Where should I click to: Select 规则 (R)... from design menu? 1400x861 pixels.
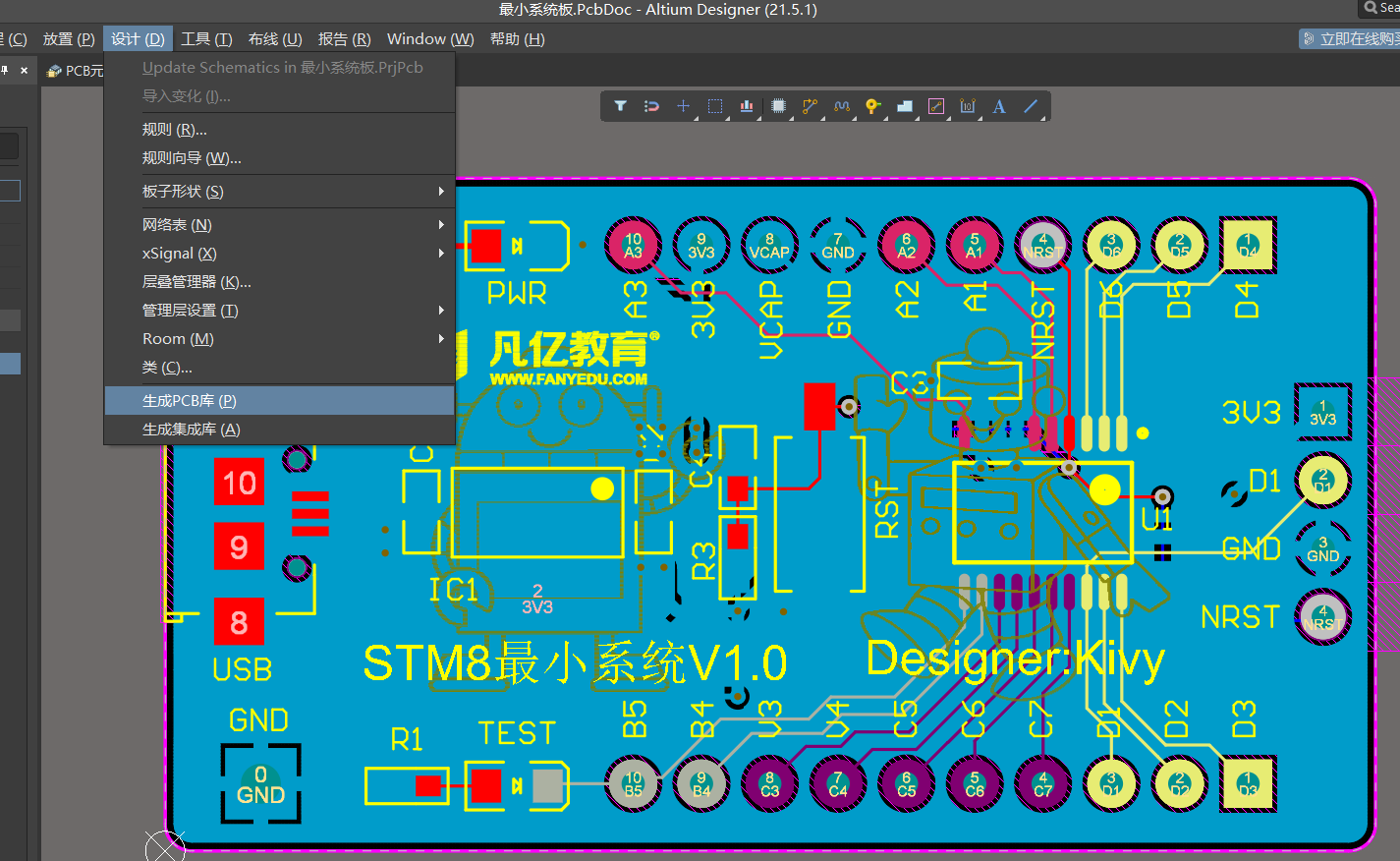click(279, 130)
